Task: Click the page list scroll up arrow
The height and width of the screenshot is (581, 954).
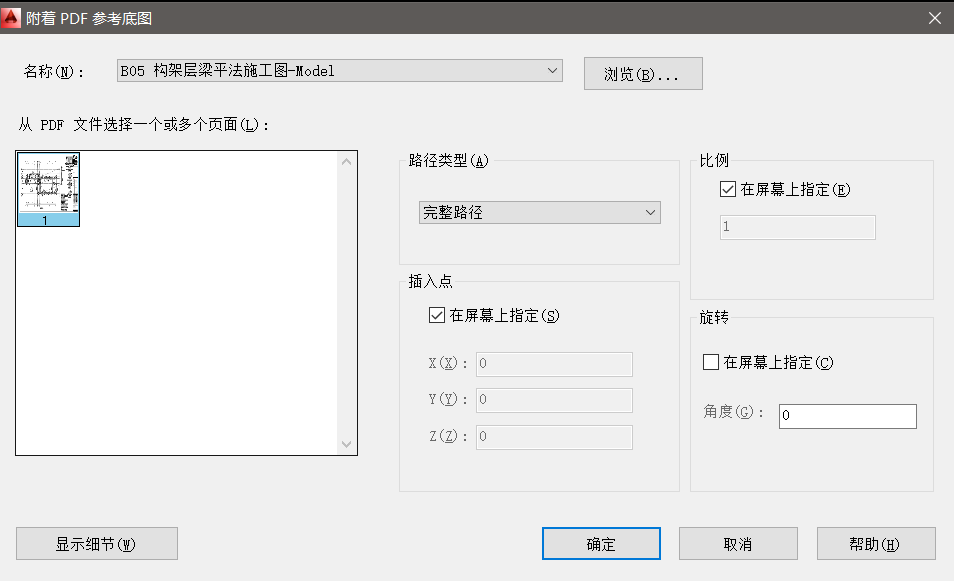Action: tap(347, 161)
